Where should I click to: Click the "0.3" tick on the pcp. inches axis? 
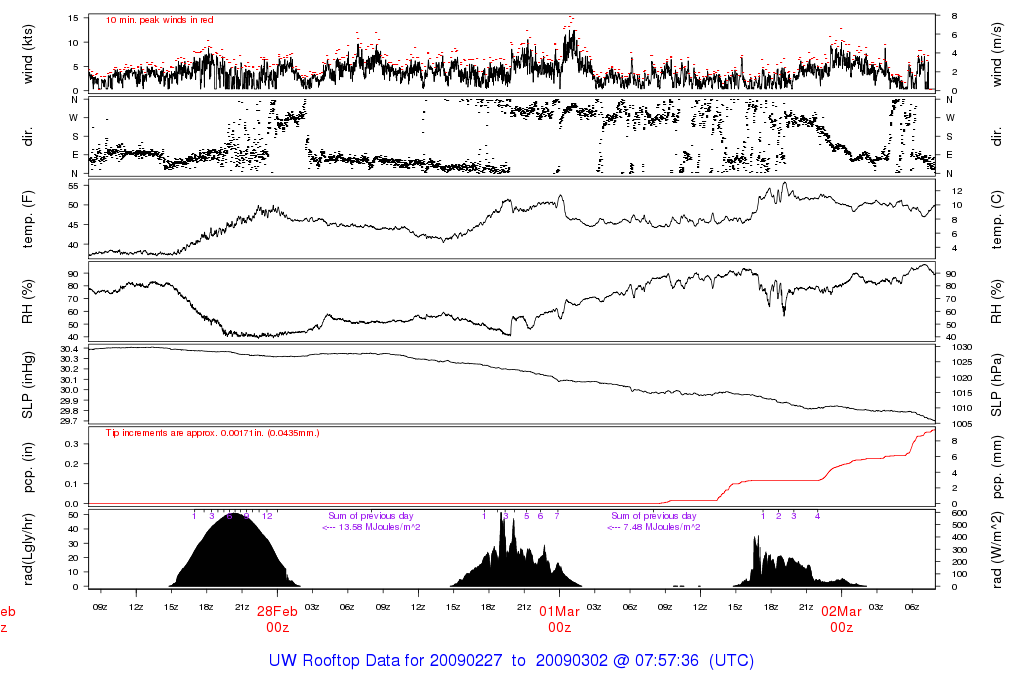point(72,444)
